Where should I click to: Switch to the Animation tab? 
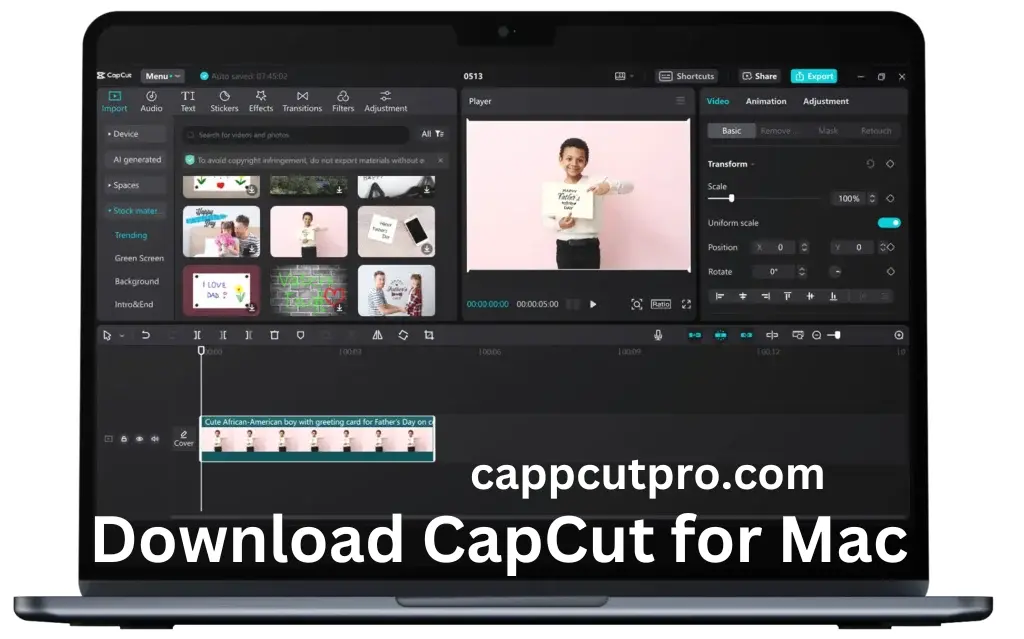click(x=766, y=101)
